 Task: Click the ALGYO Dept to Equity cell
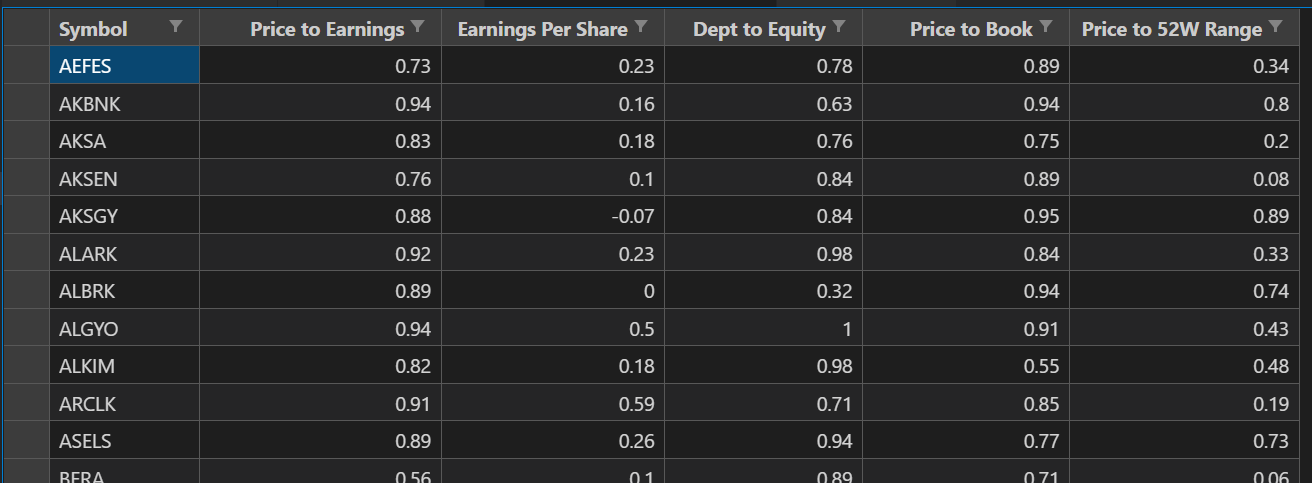pyautogui.click(x=763, y=329)
